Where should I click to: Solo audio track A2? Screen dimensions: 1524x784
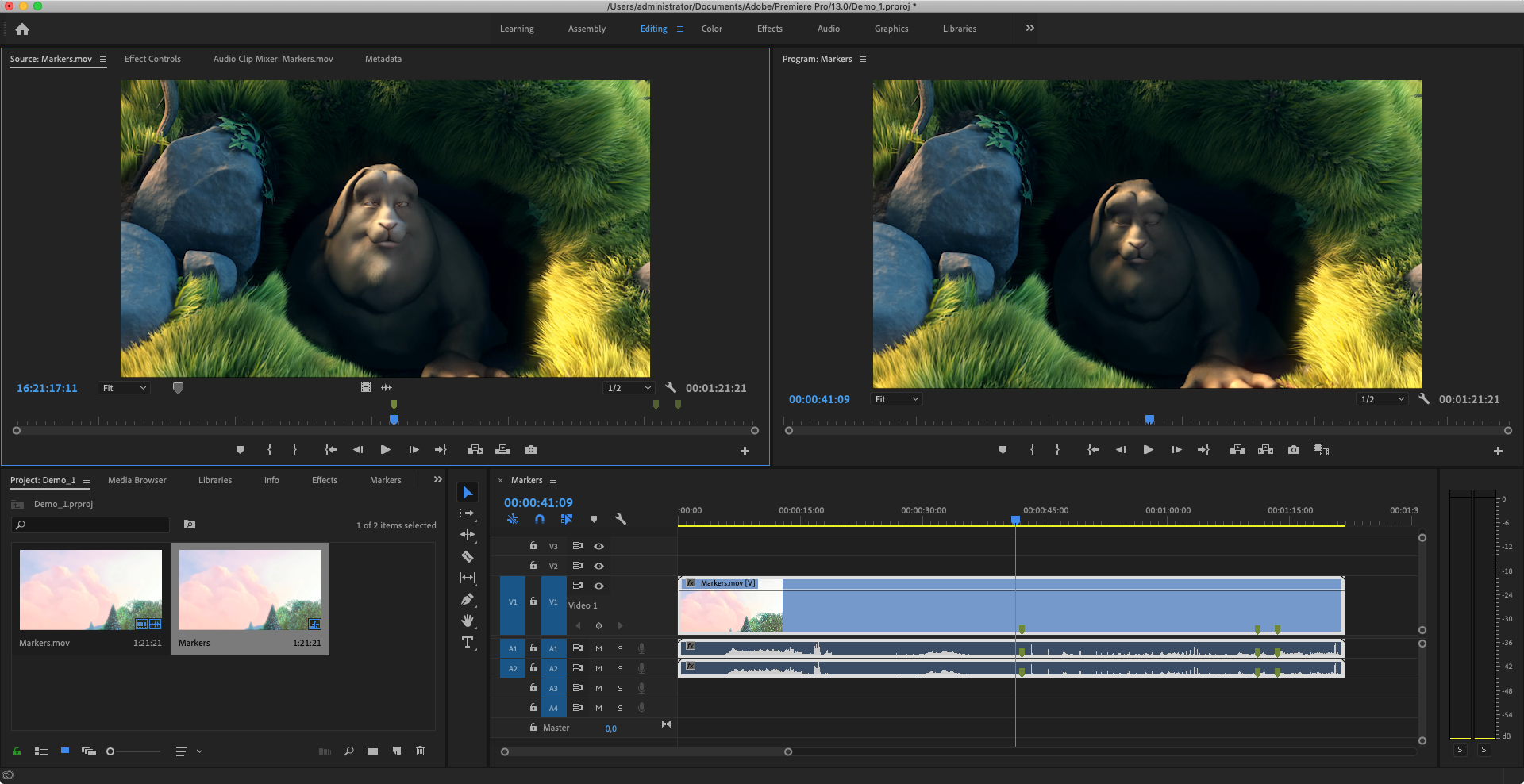click(620, 668)
